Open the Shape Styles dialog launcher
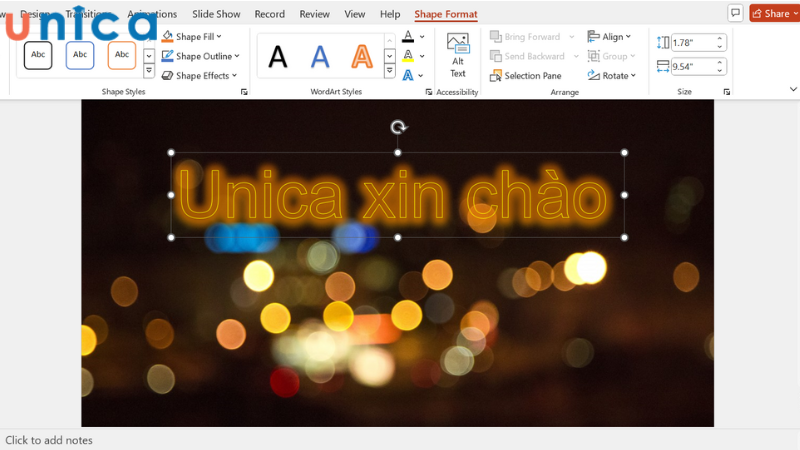 pos(244,92)
